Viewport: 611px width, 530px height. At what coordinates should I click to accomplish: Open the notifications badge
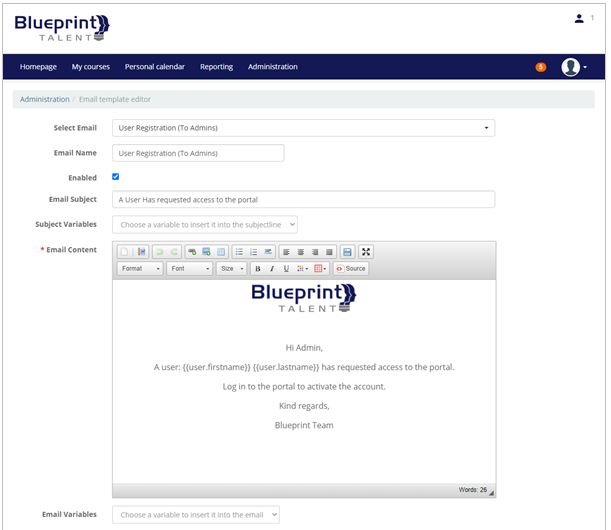541,67
